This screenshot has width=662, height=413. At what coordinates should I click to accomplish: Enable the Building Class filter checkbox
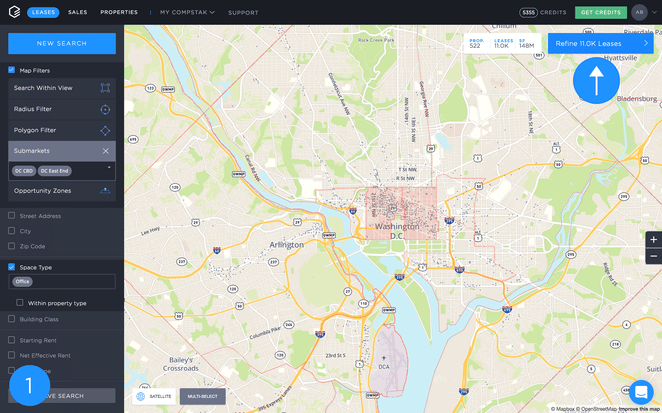12,319
